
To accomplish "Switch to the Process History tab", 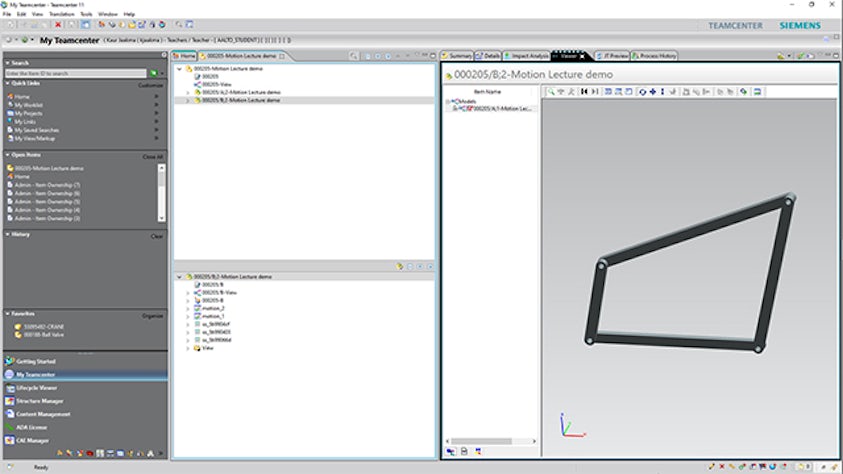I will (x=654, y=56).
